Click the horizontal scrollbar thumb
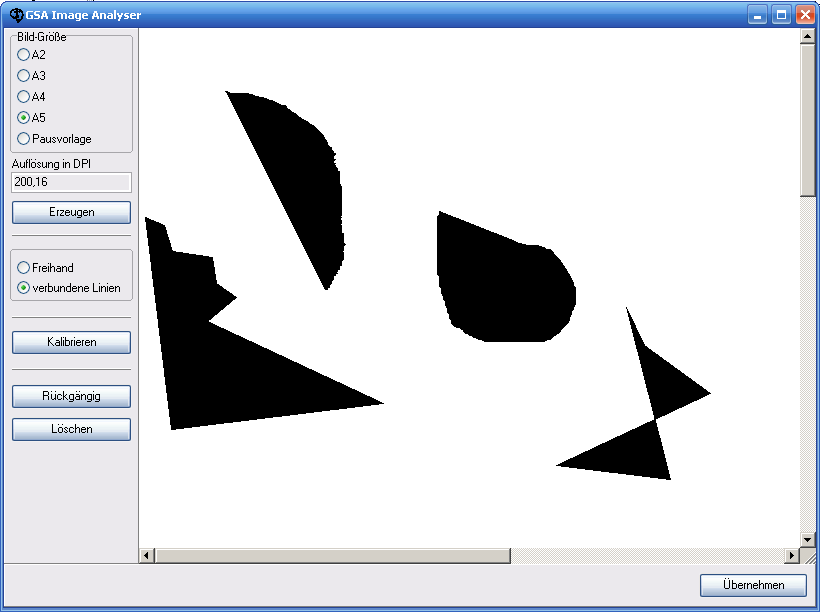820x612 pixels. [x=332, y=555]
